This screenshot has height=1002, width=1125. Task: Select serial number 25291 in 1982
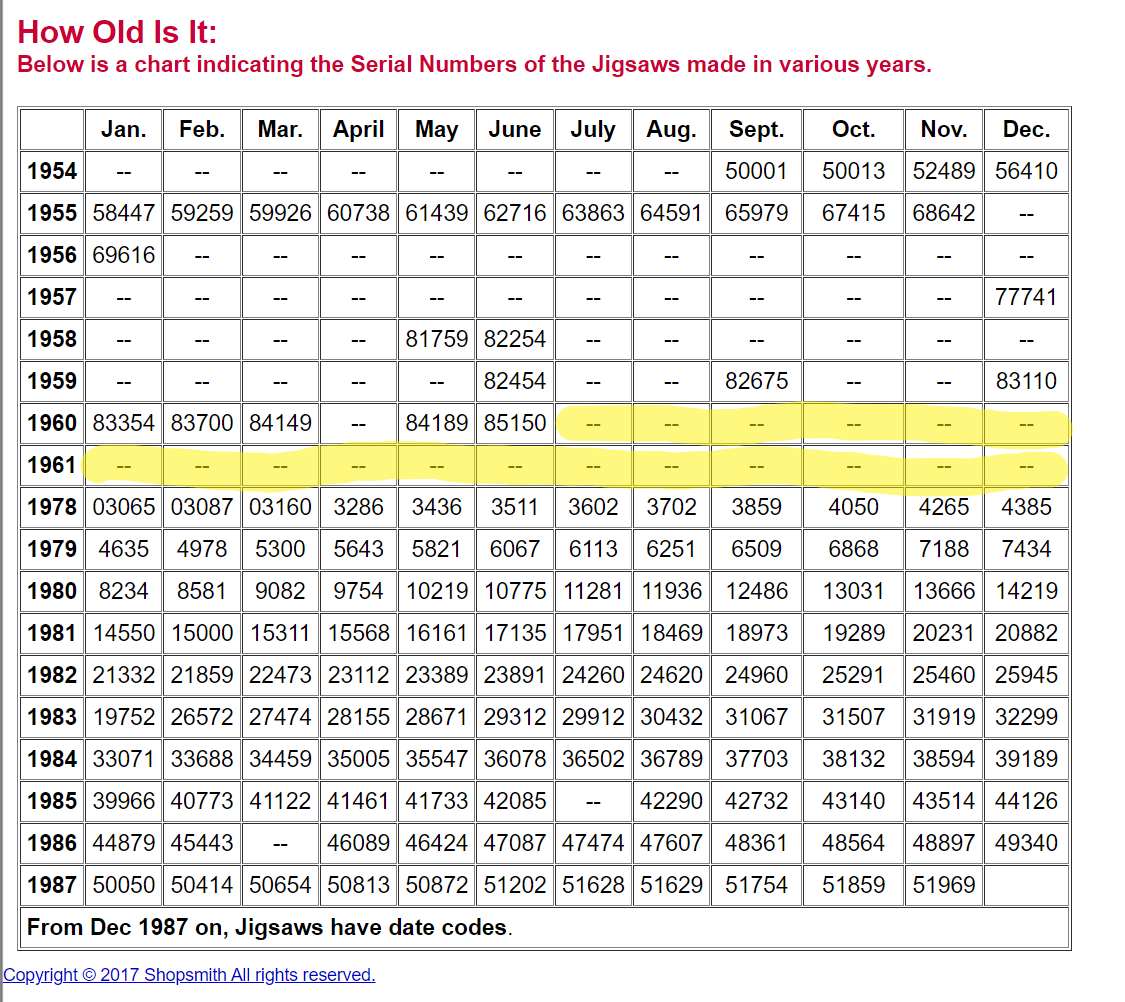tap(853, 675)
